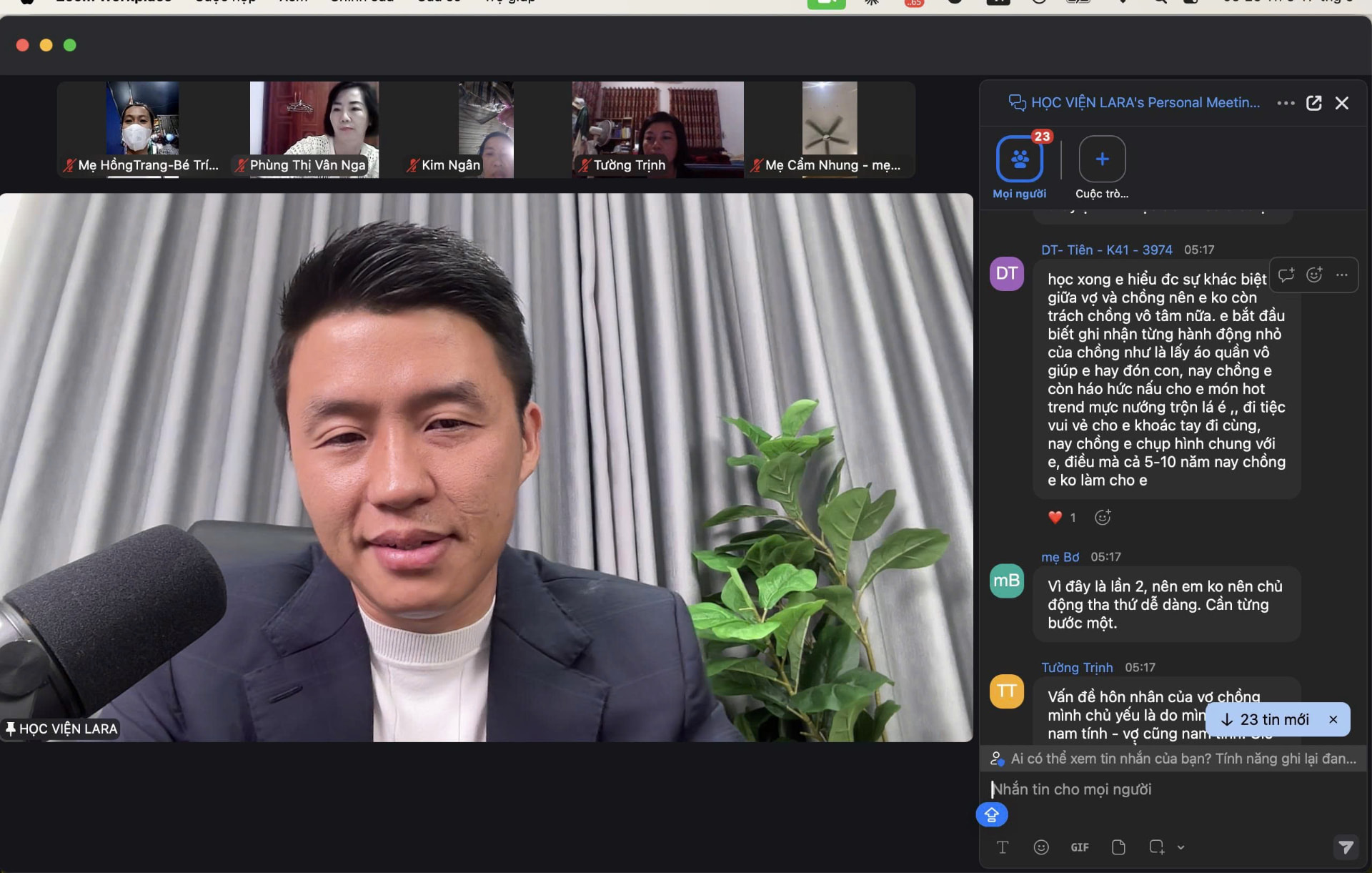Click the blue upload arrow icon
Screen dimensions: 1372x873
tap(992, 814)
